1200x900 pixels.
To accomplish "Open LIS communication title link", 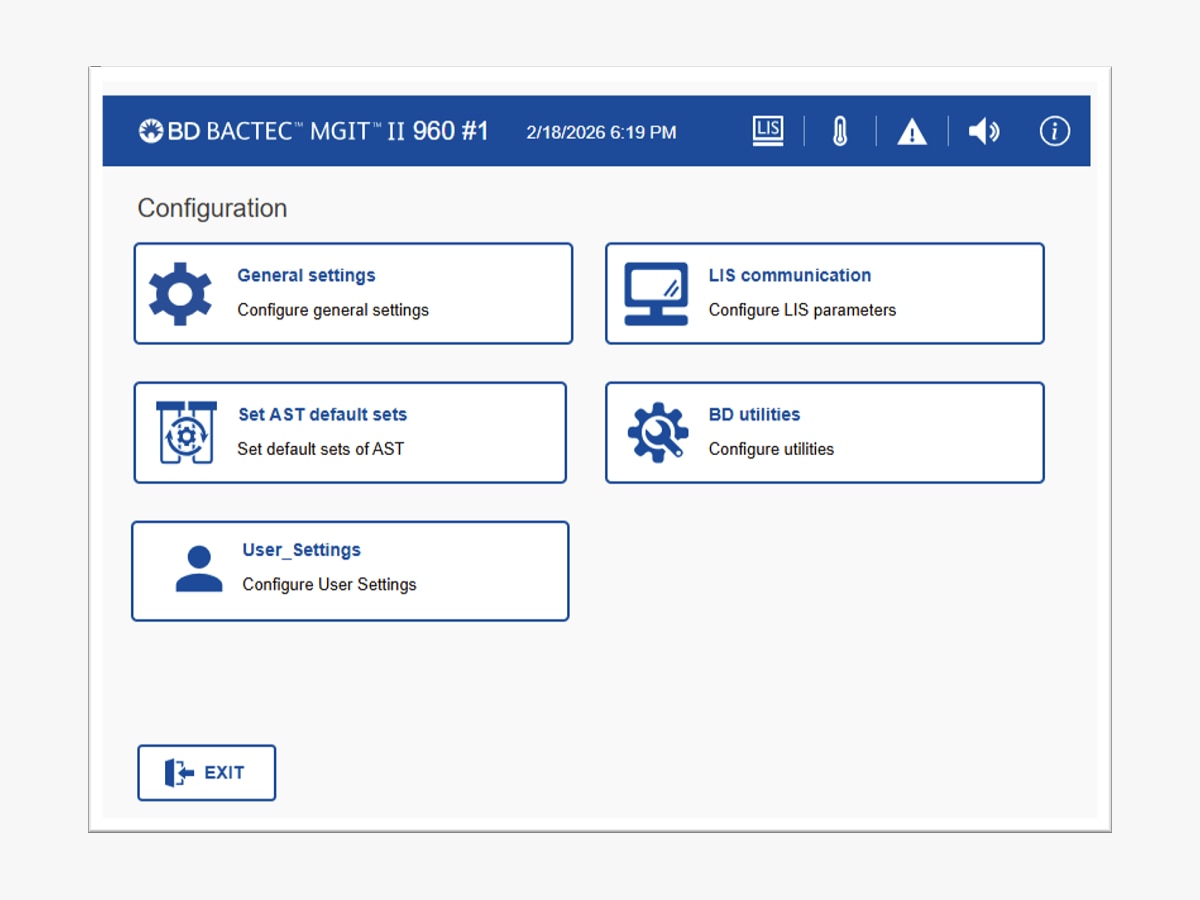I will 790,275.
